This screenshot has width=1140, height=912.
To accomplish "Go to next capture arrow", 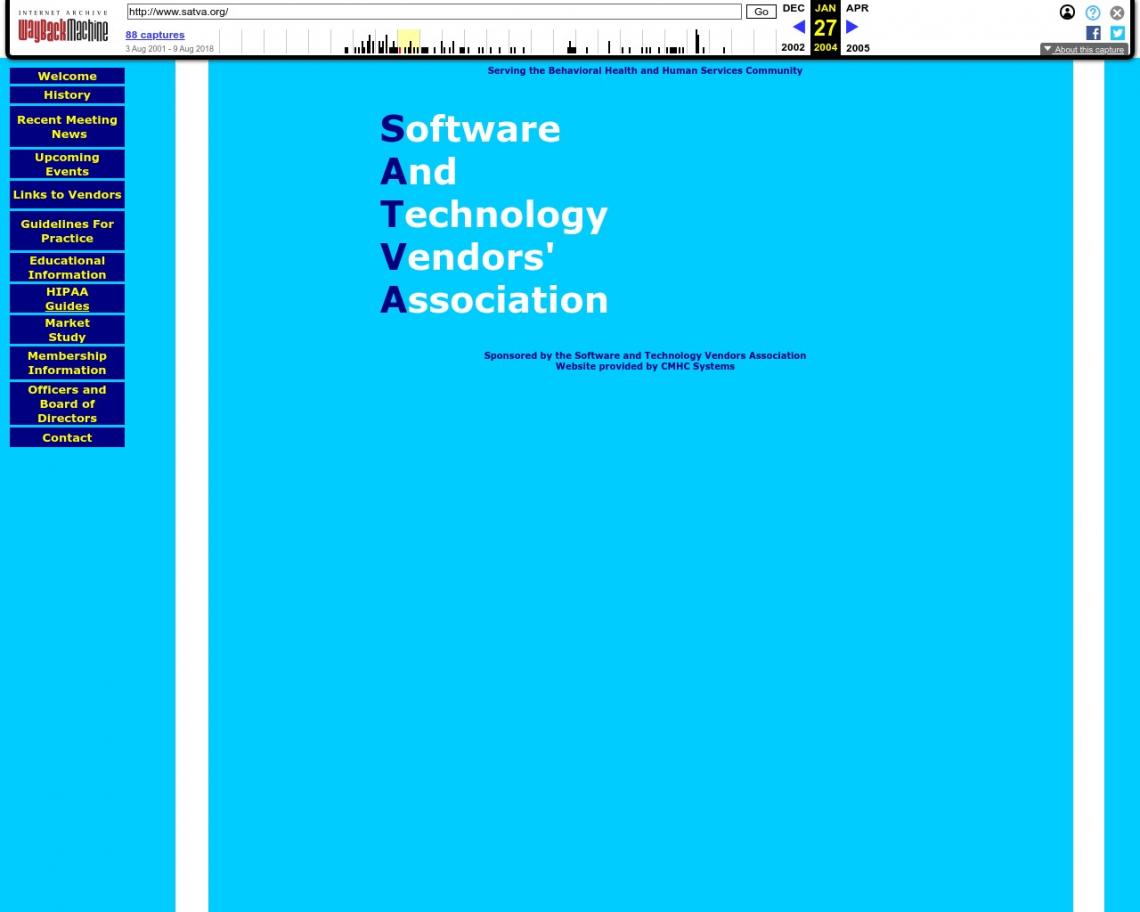I will (852, 27).
